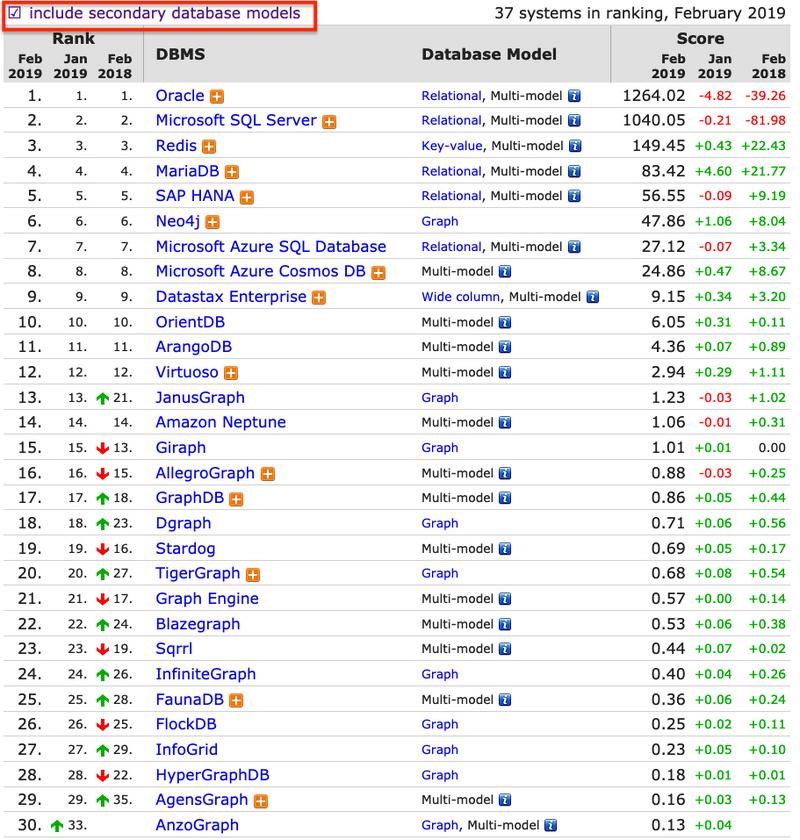
Task: Open the plus icon next to FaunaDB
Action: [x=236, y=701]
